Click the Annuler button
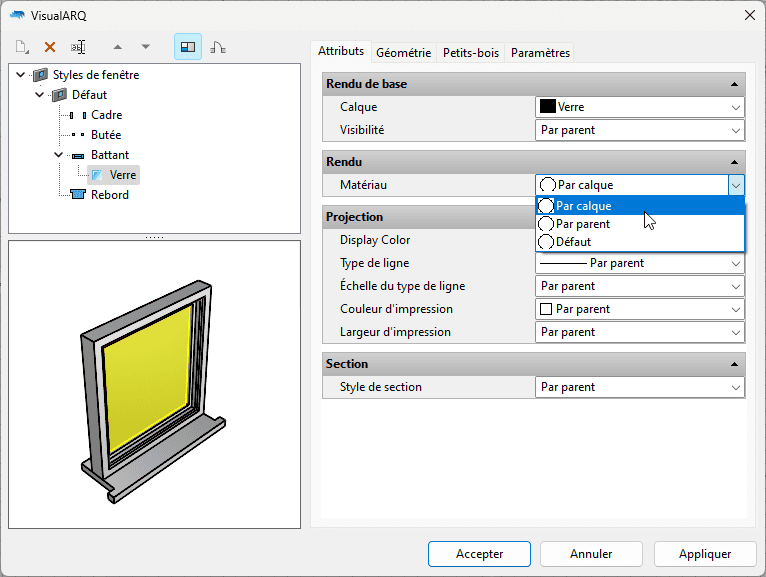The image size is (766, 577). click(x=591, y=554)
